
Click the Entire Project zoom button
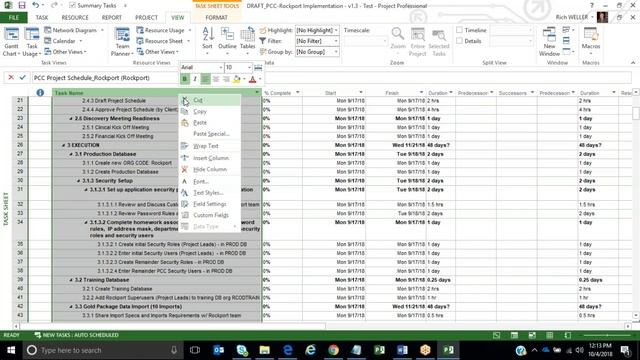418,42
